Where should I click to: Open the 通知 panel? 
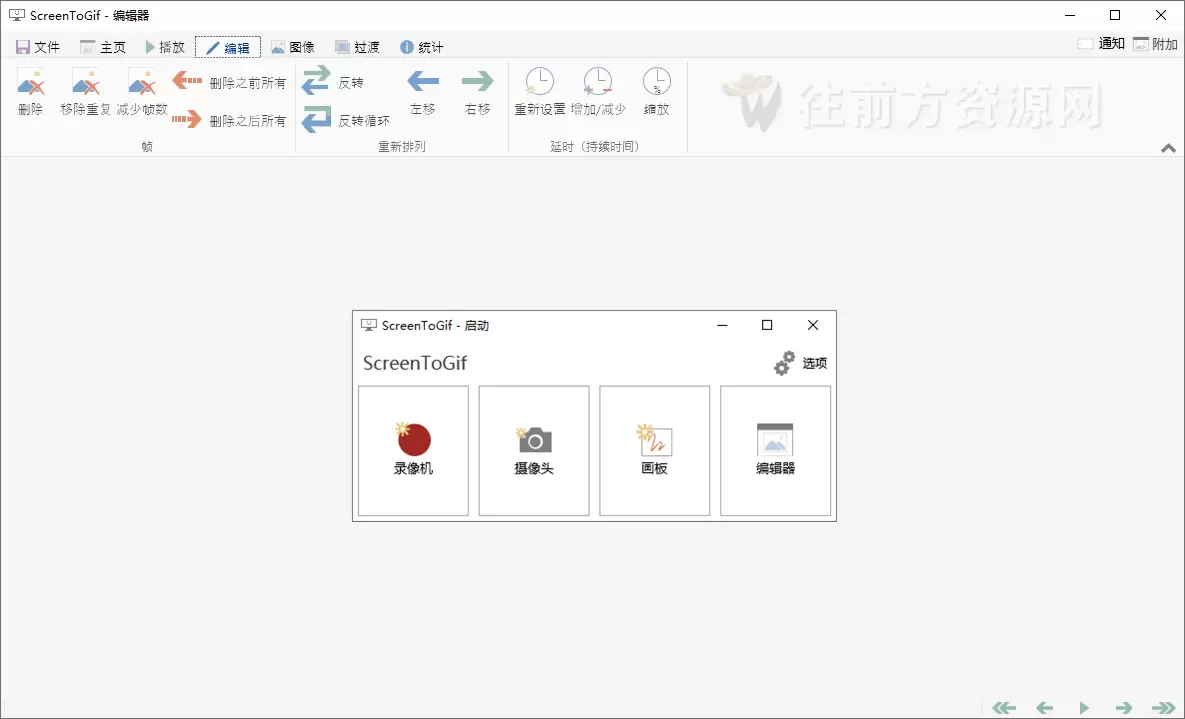[x=1101, y=44]
